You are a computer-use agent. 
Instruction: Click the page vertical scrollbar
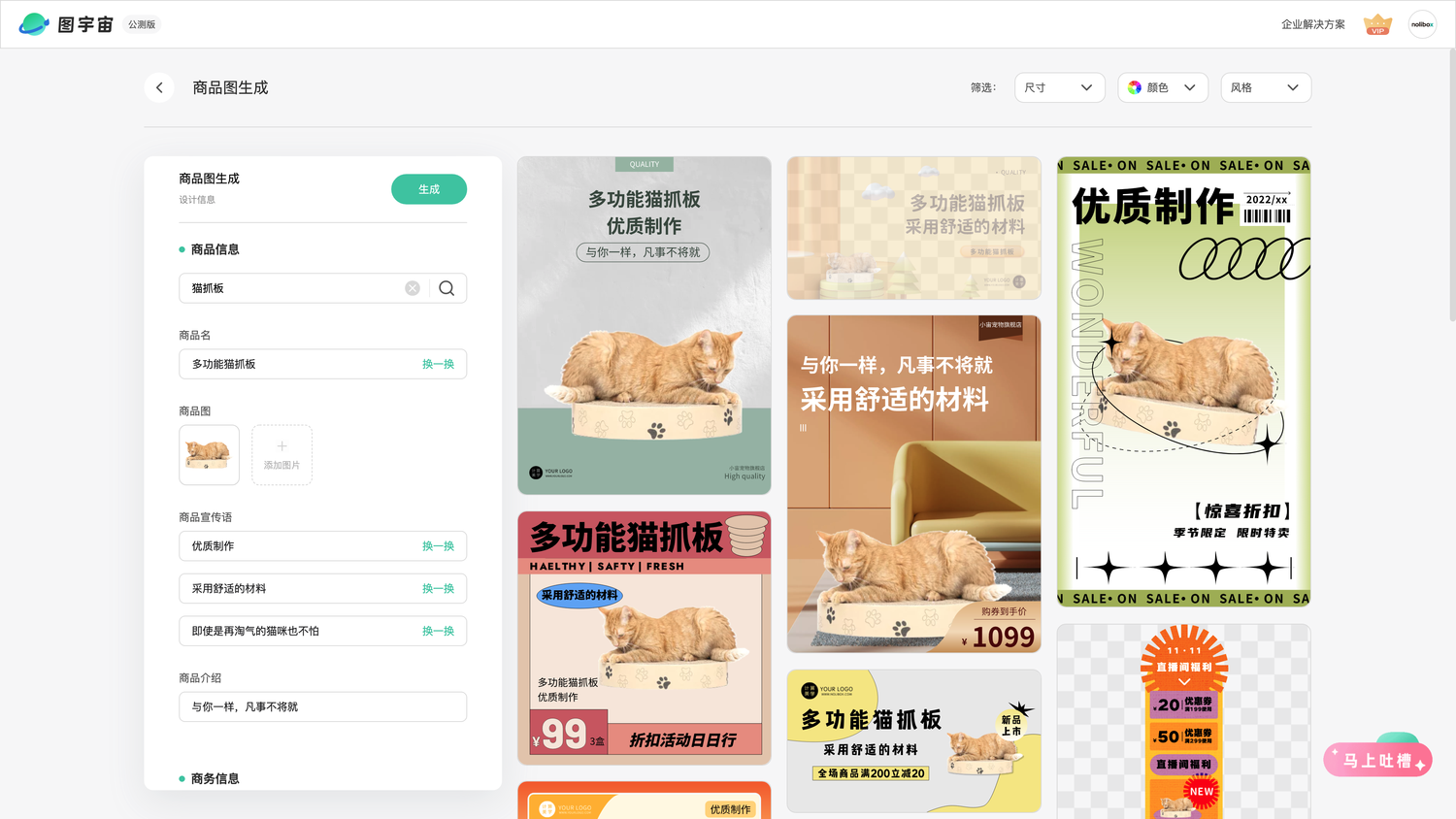click(x=1452, y=184)
